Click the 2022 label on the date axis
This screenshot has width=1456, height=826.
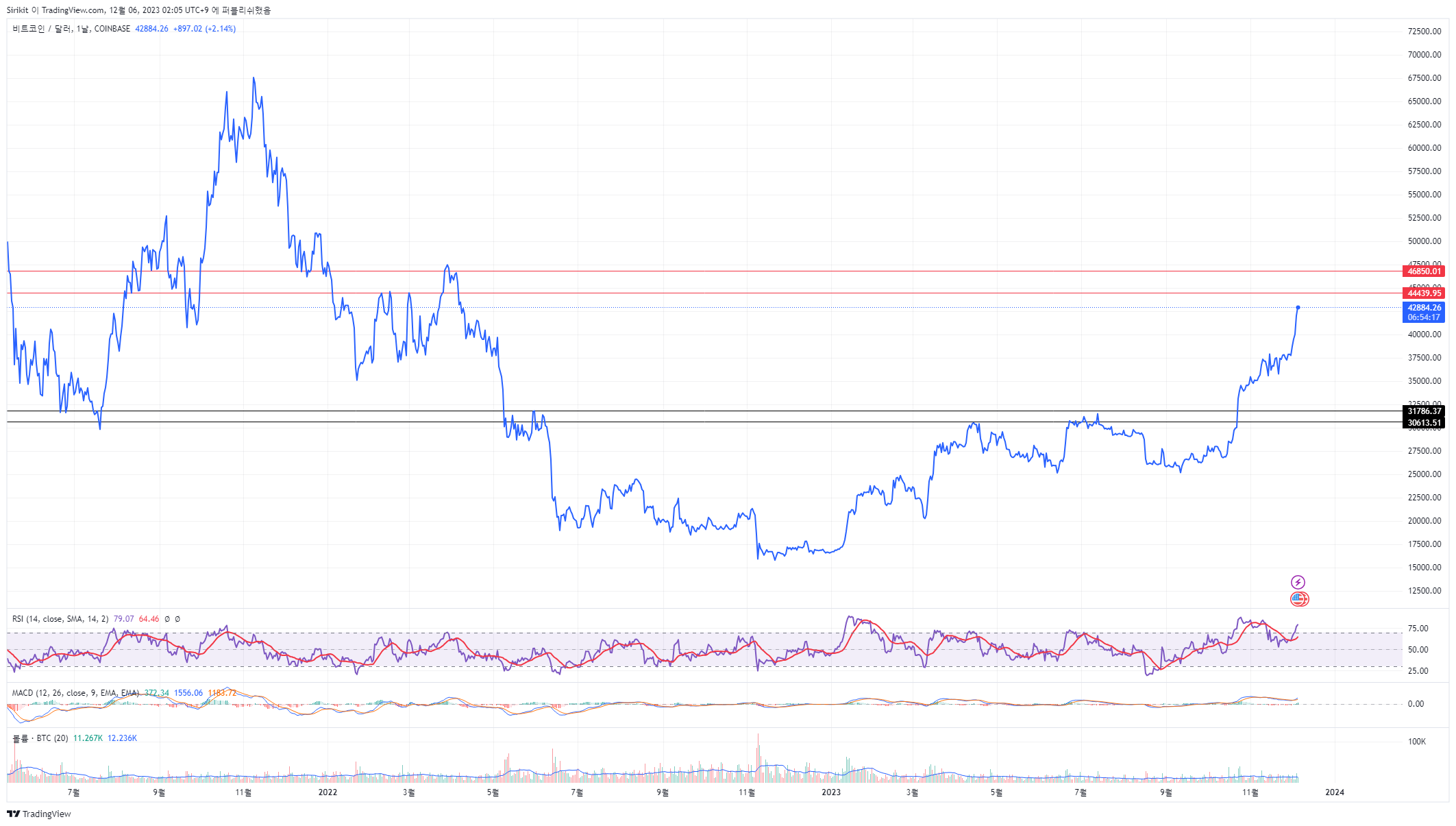click(x=328, y=792)
